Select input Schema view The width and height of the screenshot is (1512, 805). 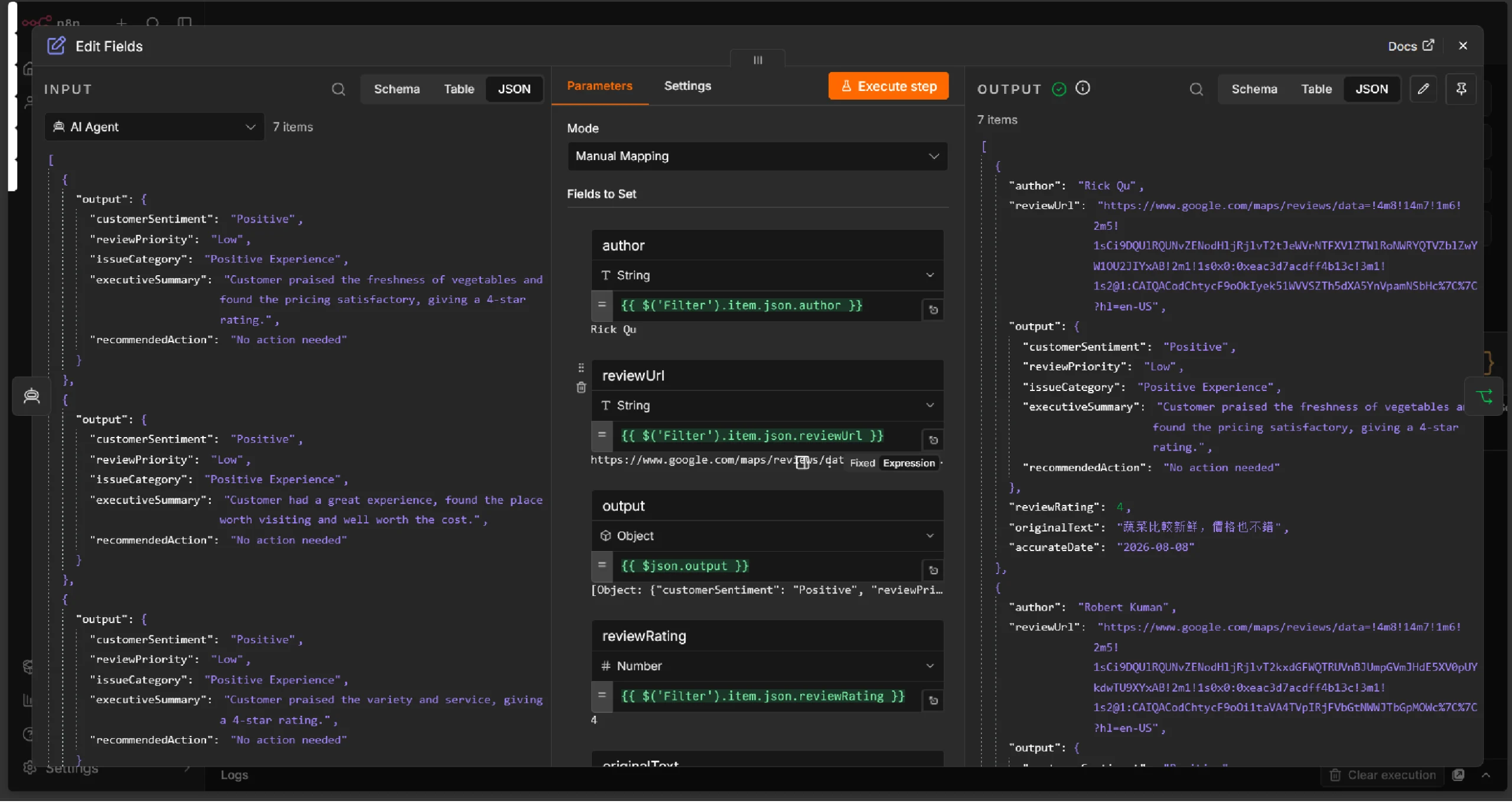coord(397,89)
